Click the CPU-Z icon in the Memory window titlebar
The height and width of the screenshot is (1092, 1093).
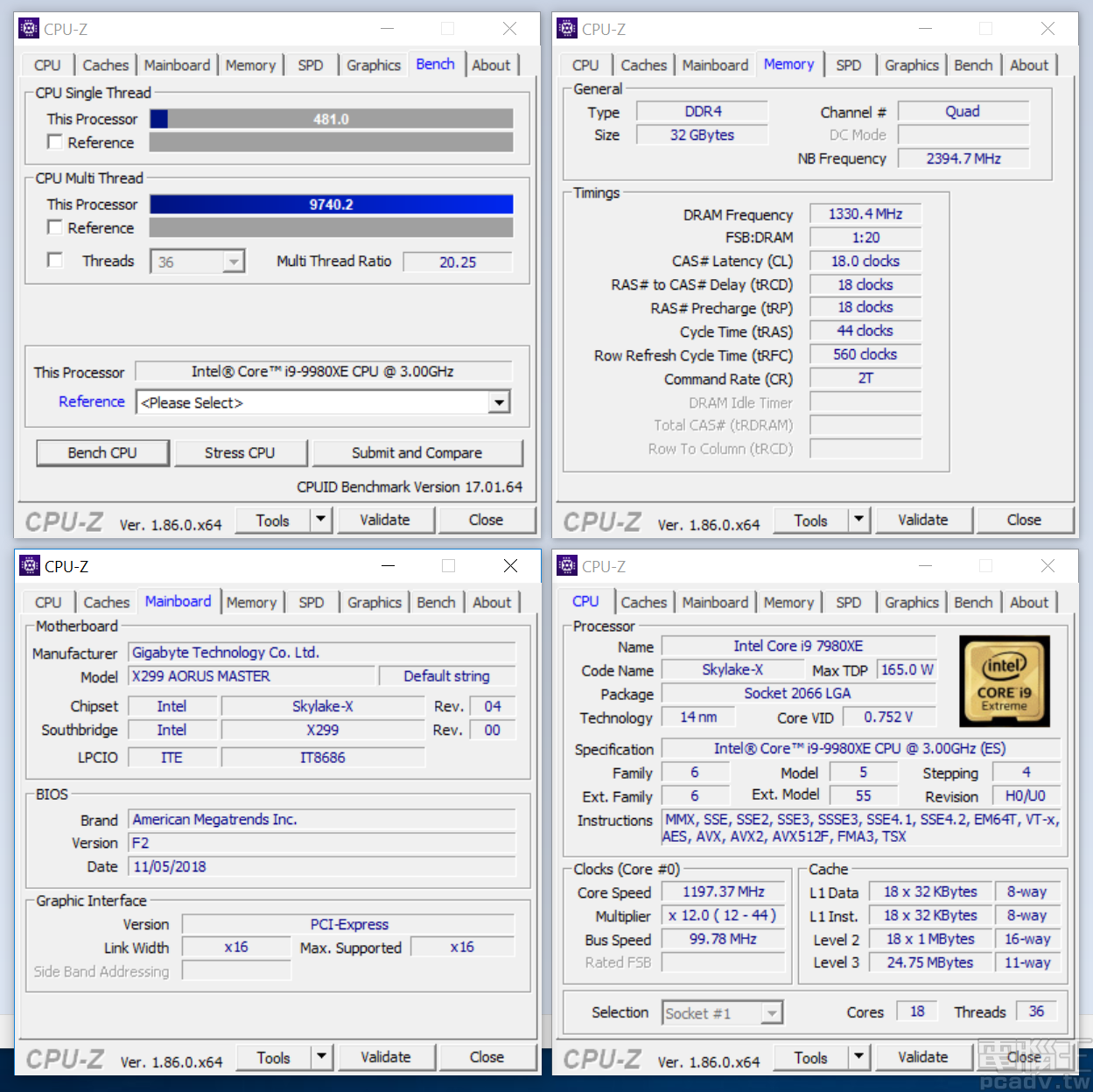tap(565, 27)
